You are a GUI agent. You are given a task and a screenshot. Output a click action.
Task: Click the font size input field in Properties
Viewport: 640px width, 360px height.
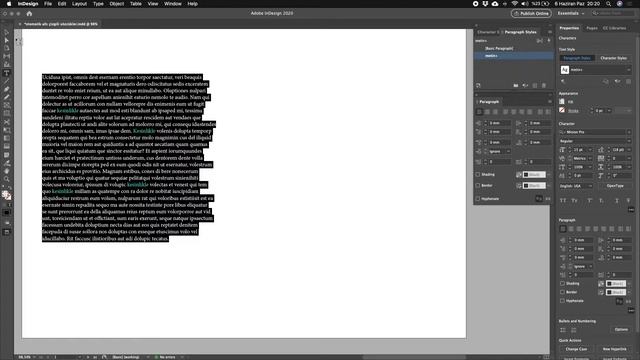tap(580, 150)
